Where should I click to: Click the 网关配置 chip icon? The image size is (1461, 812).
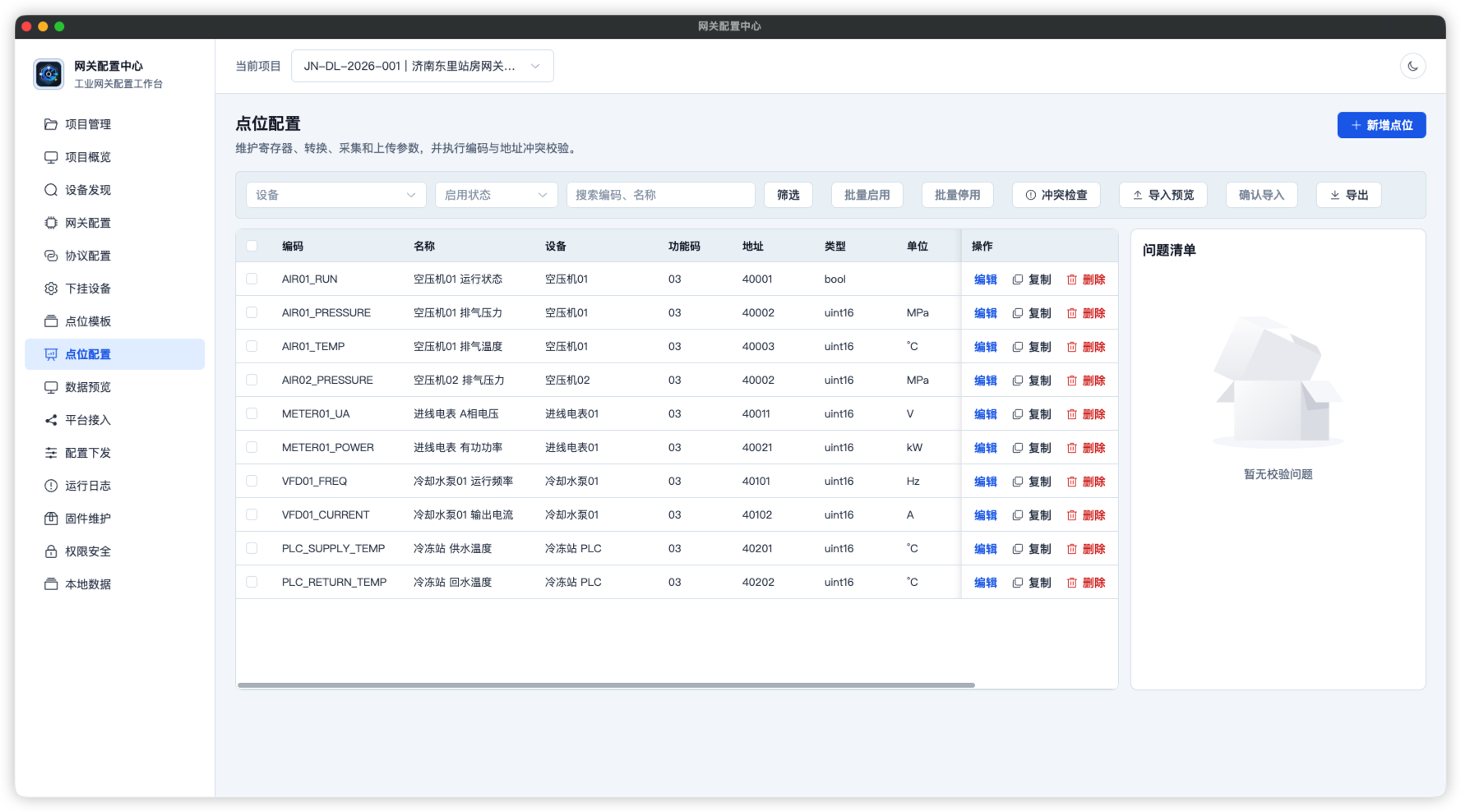[x=51, y=223]
